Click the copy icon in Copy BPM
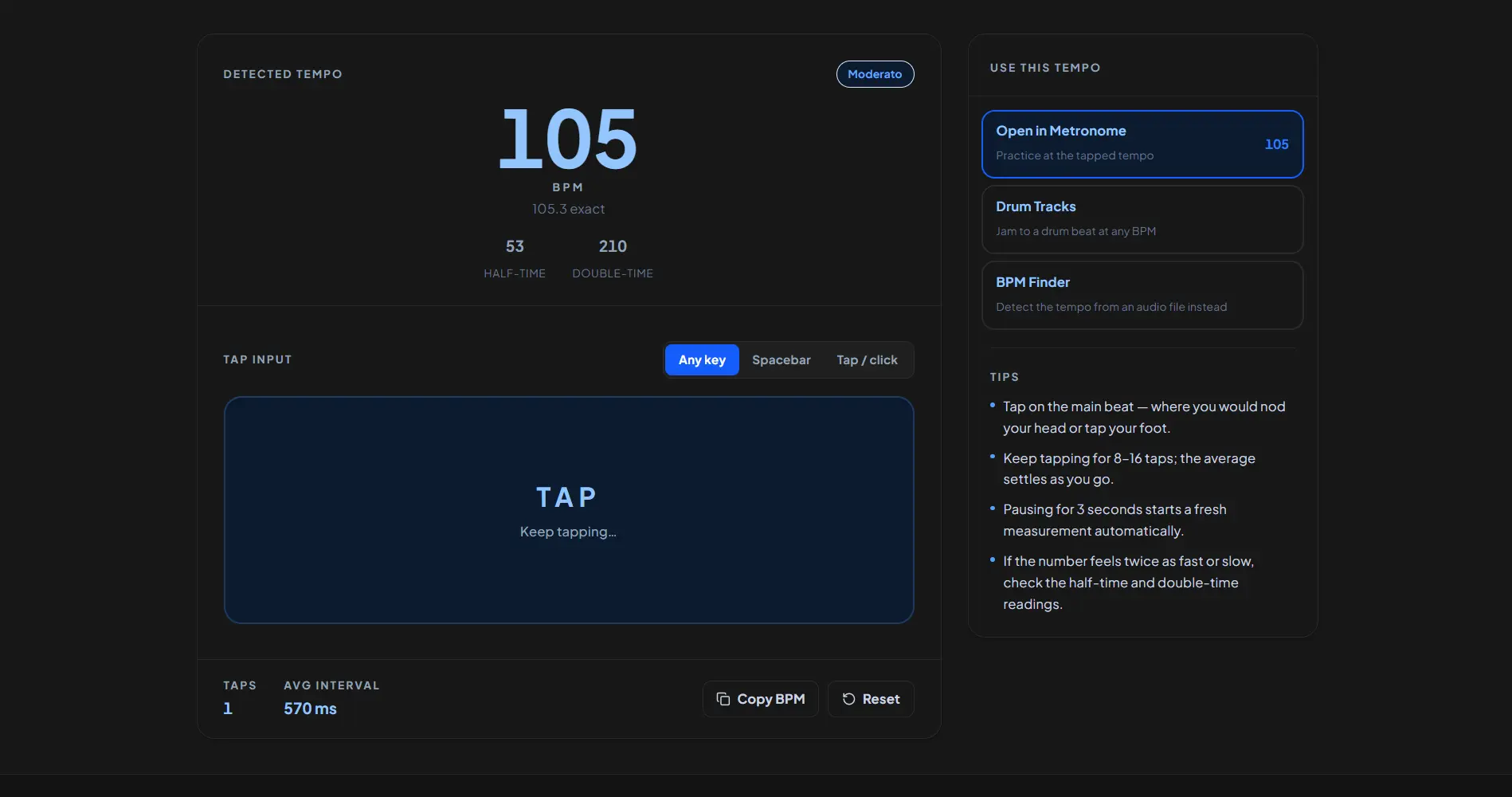Screen dimensions: 1512x797 pos(723,699)
